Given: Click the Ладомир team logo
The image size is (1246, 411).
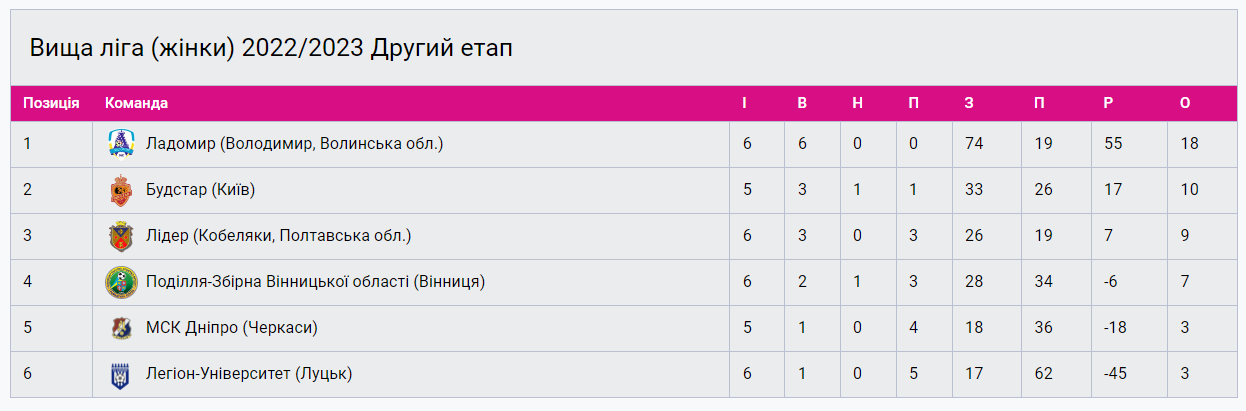Looking at the screenshot, I should [120, 144].
